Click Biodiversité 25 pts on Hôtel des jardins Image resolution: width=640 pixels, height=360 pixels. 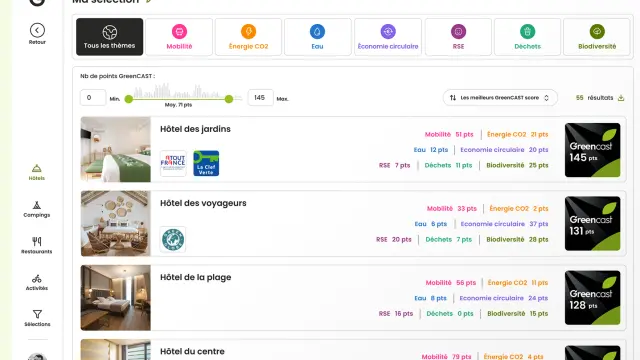pos(517,165)
